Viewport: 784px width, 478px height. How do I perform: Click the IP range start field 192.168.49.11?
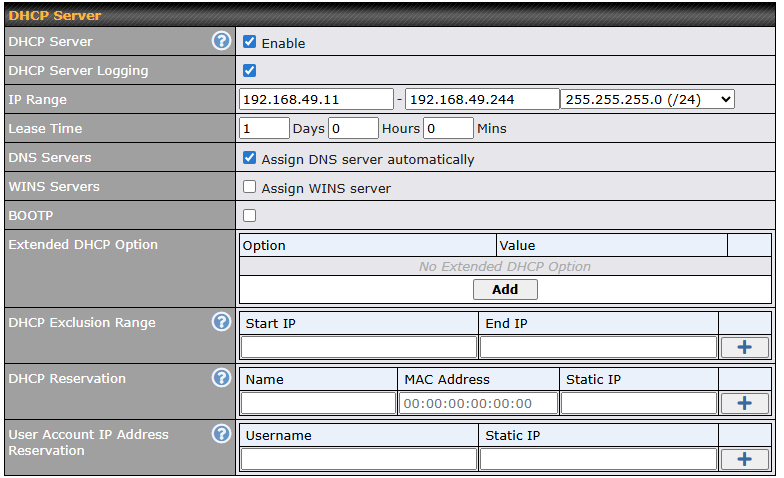pyautogui.click(x=316, y=99)
